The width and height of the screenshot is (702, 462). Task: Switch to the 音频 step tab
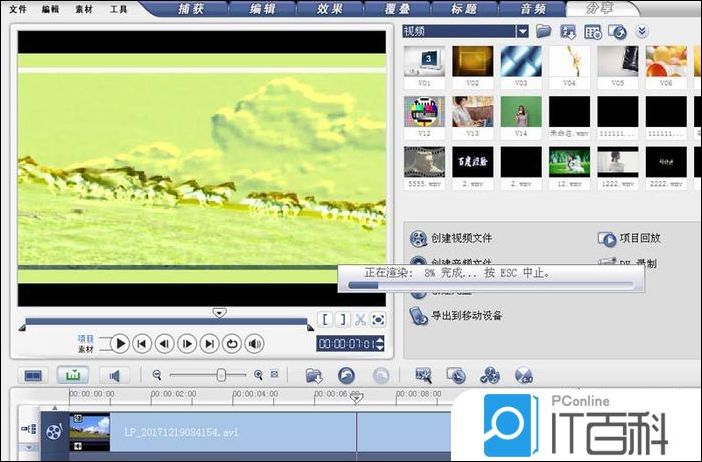(533, 9)
